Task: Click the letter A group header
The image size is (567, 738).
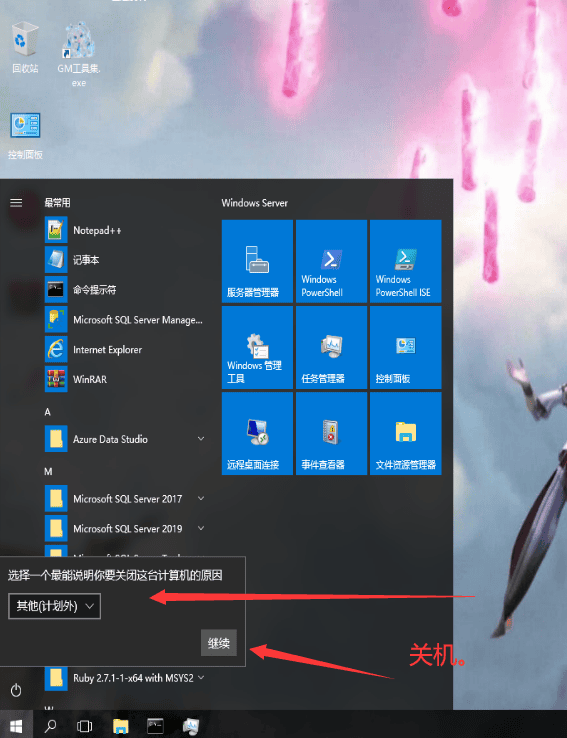Action: 48,412
